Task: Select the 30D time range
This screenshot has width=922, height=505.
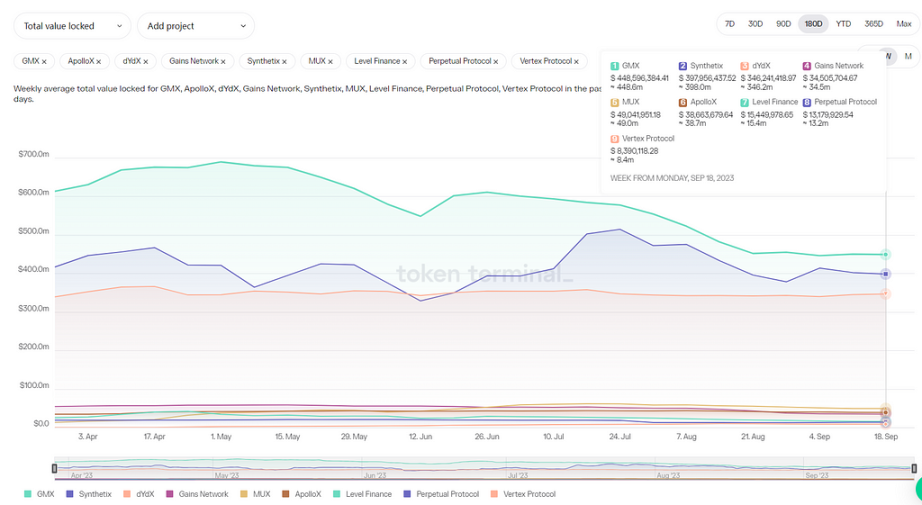Action: pyautogui.click(x=756, y=24)
